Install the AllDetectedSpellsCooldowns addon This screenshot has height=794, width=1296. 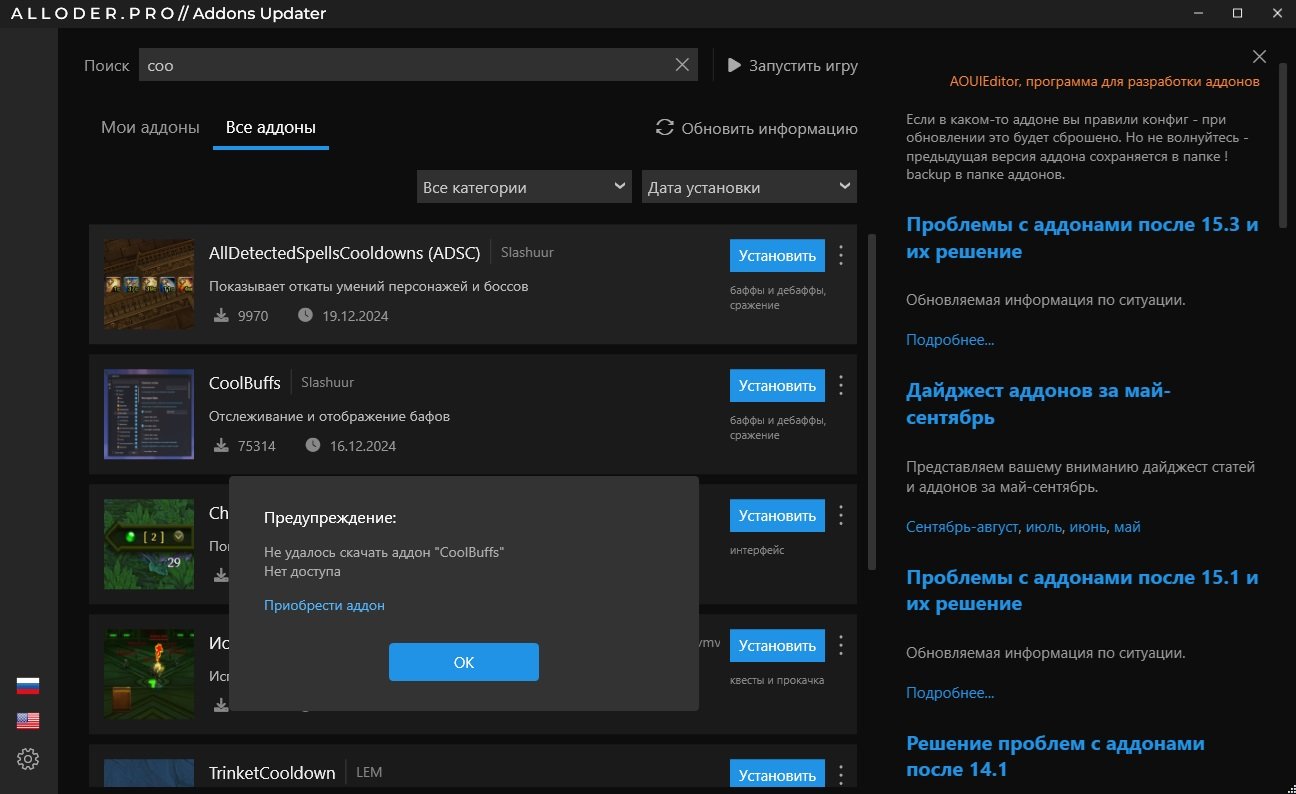click(x=777, y=255)
